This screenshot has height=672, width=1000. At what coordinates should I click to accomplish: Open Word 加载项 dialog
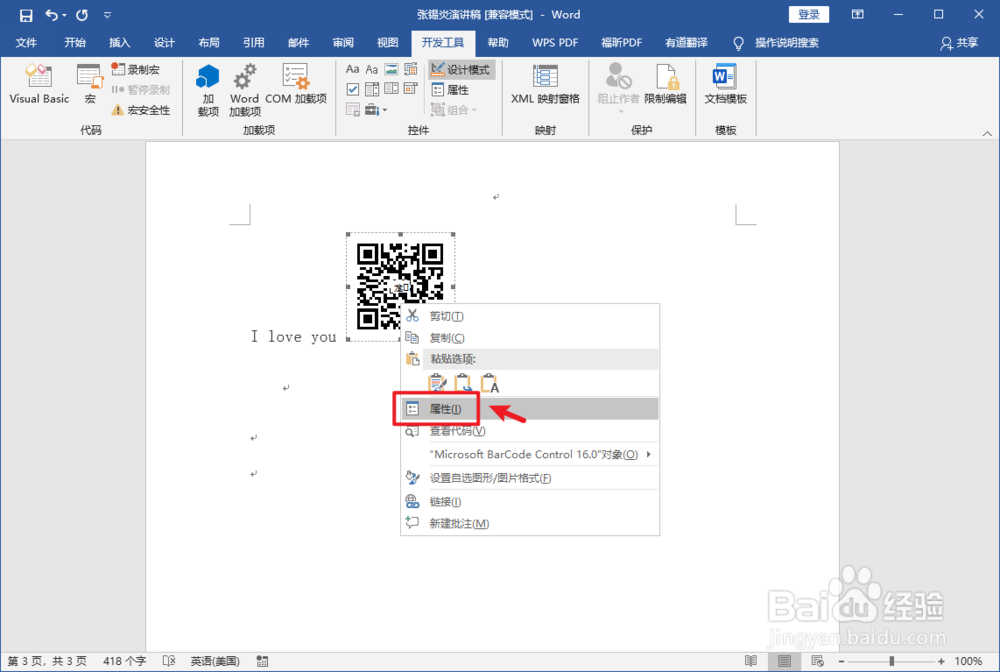(244, 90)
